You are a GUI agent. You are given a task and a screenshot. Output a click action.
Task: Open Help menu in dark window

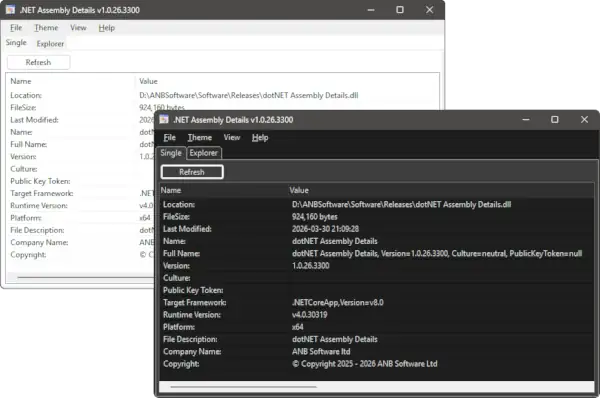(260, 137)
